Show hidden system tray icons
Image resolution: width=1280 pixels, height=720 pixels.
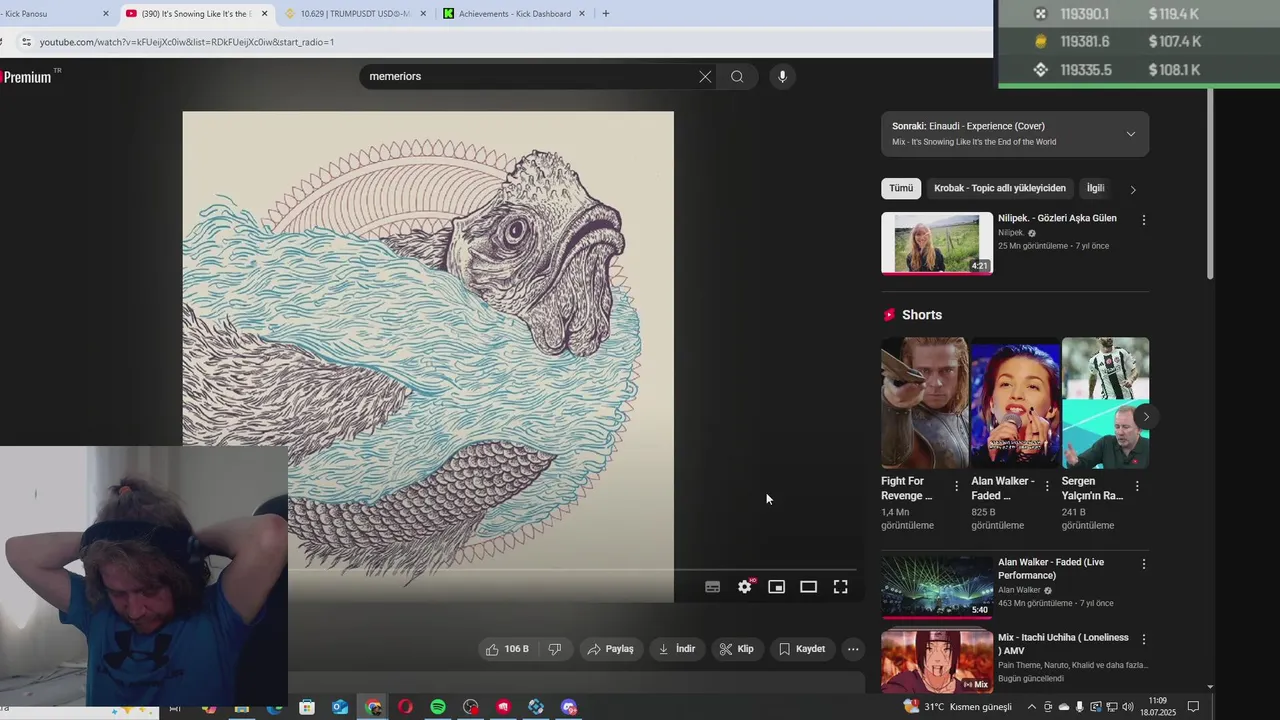click(x=1032, y=707)
